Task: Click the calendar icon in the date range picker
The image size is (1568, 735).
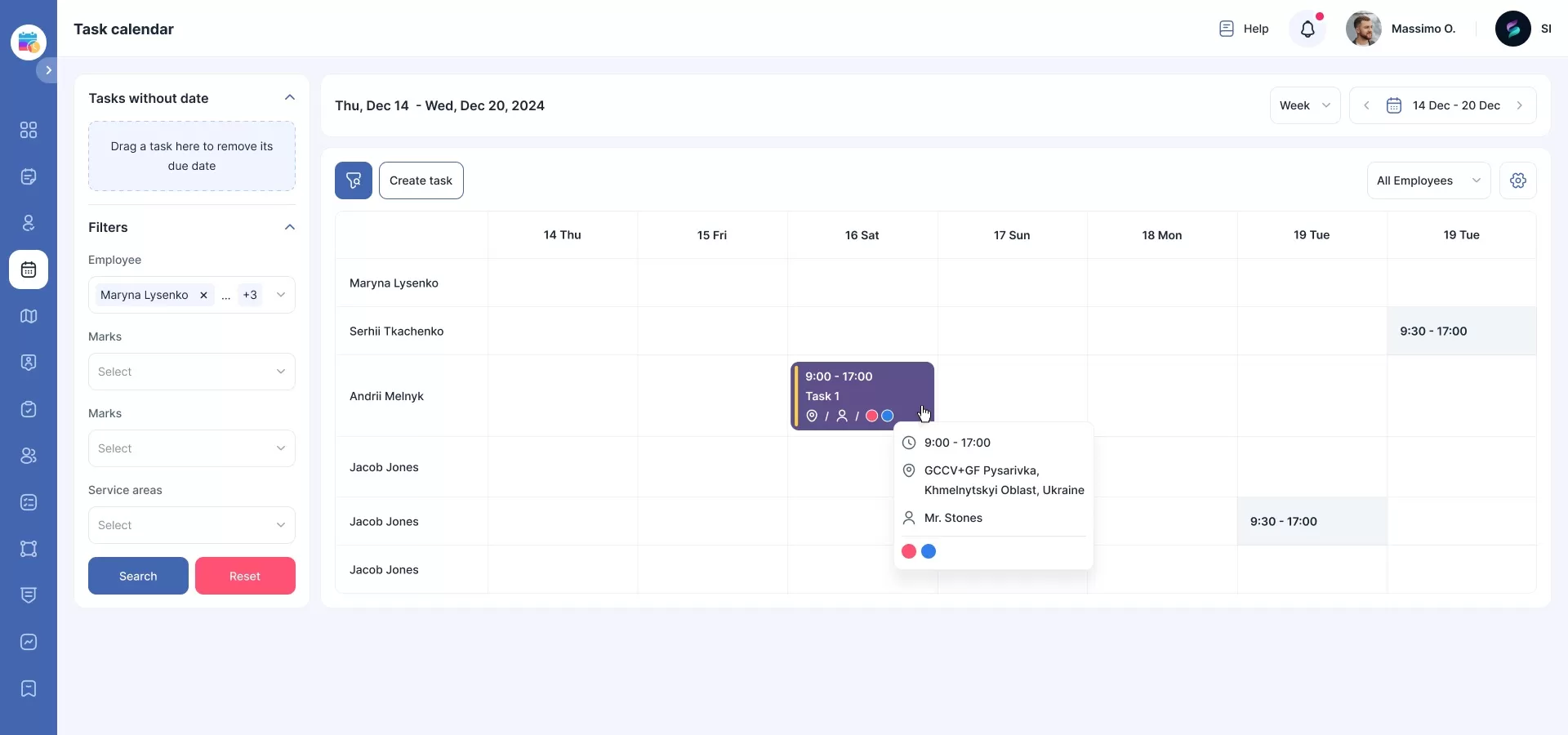Action: pyautogui.click(x=1396, y=105)
